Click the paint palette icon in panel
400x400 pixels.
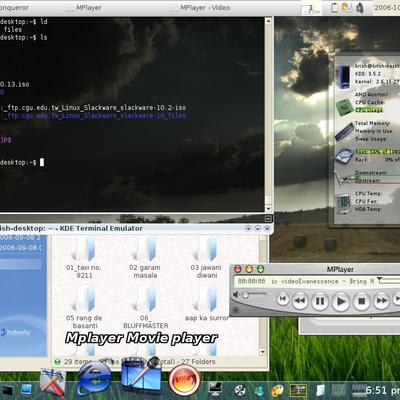tap(277, 391)
